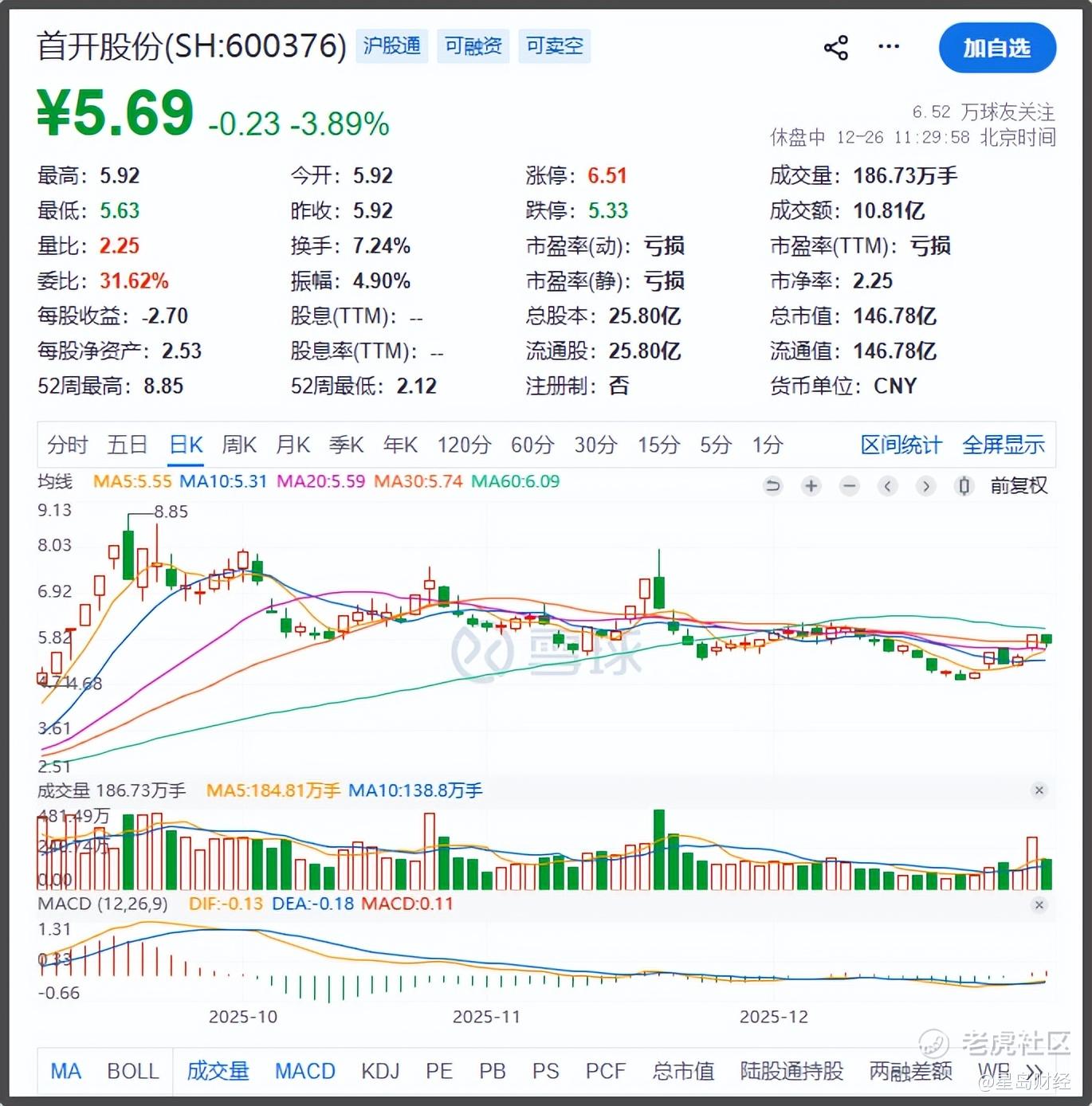
Task: Switch to the 60分 chart period
Action: tap(532, 445)
